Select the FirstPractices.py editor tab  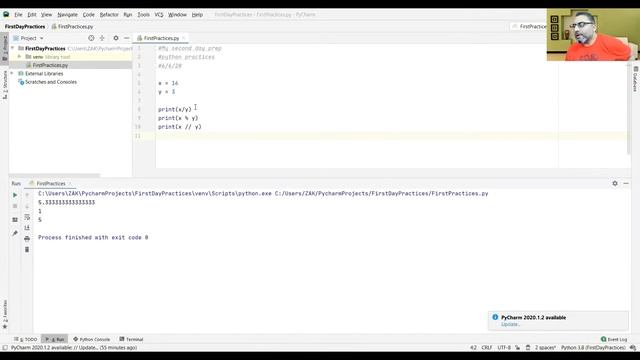(161, 38)
